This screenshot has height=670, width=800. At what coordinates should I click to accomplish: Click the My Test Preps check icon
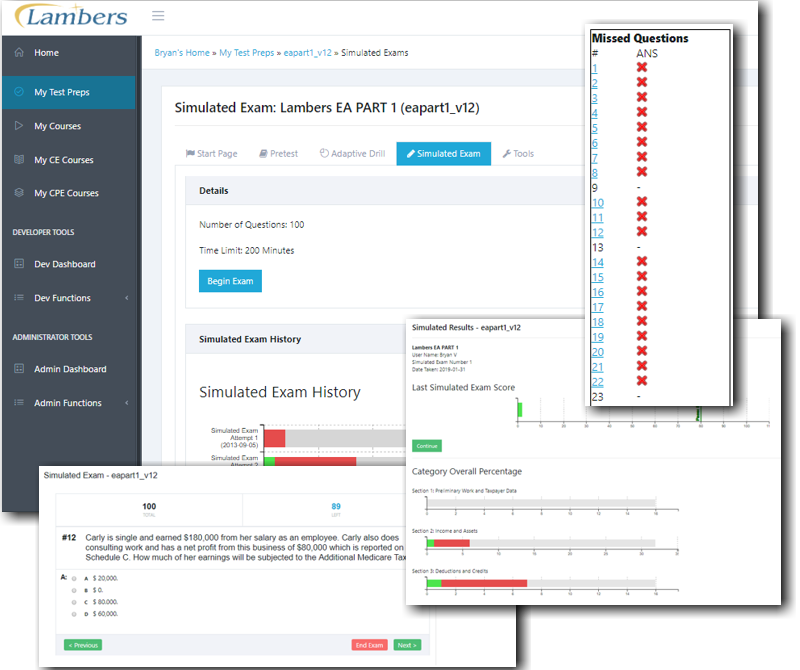tap(19, 92)
